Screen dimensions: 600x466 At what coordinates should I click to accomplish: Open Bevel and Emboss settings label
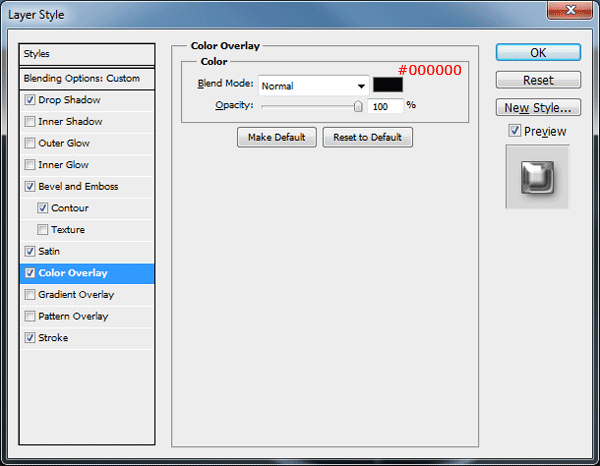click(78, 186)
